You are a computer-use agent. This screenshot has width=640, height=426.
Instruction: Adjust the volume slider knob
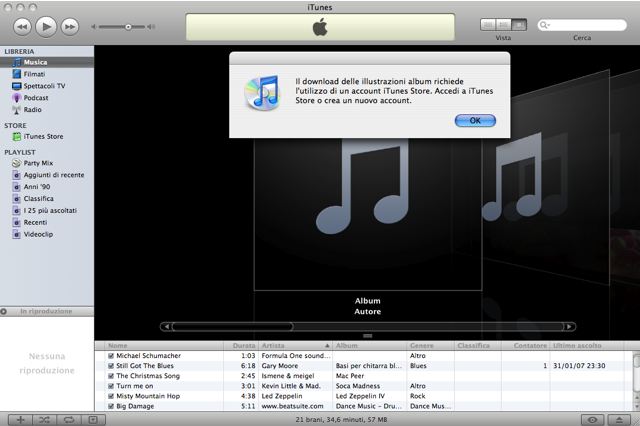(x=128, y=27)
